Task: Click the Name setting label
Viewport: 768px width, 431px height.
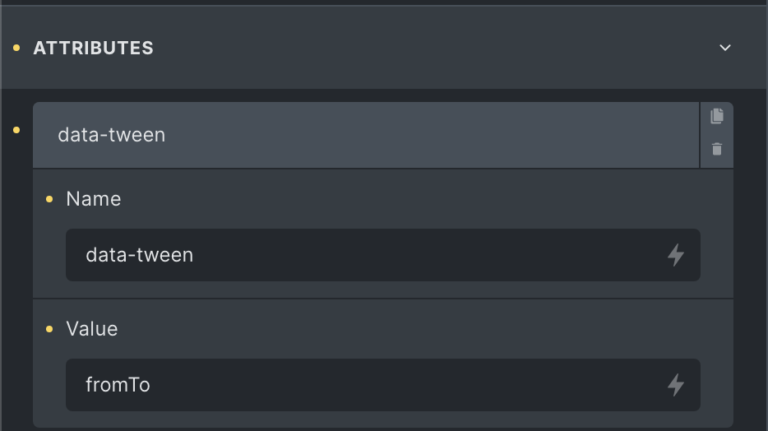Action: [93, 199]
